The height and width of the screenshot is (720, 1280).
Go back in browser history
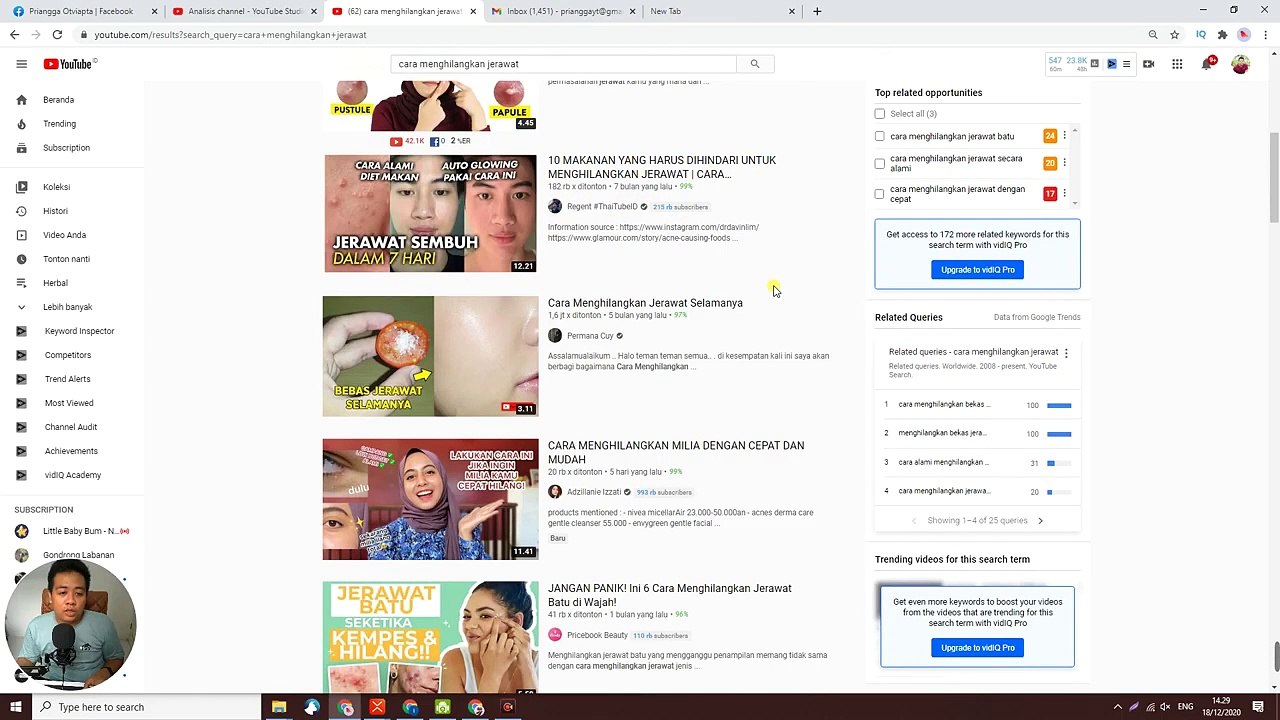(14, 35)
